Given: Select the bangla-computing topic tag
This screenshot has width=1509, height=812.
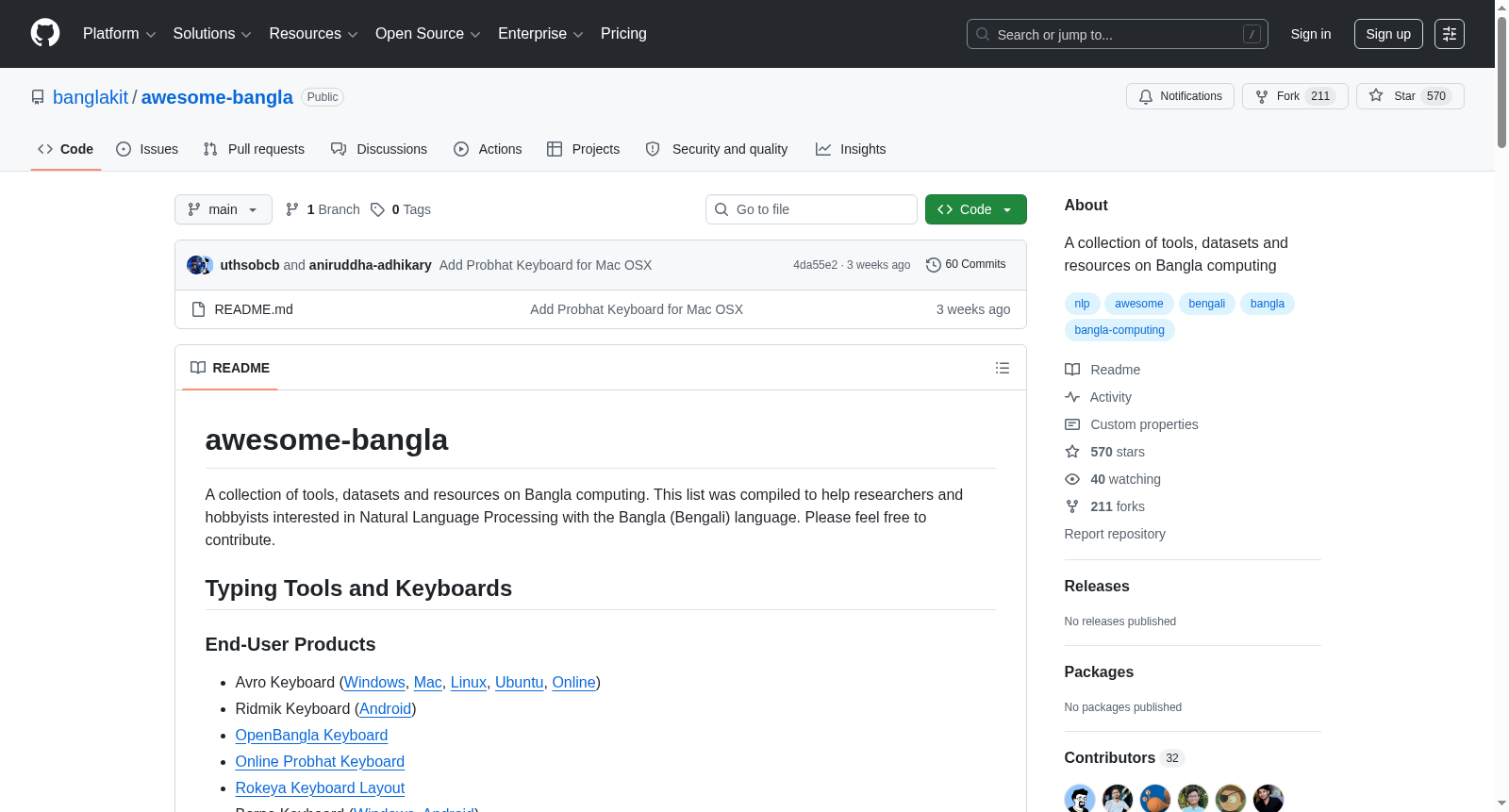Looking at the screenshot, I should pyautogui.click(x=1119, y=330).
